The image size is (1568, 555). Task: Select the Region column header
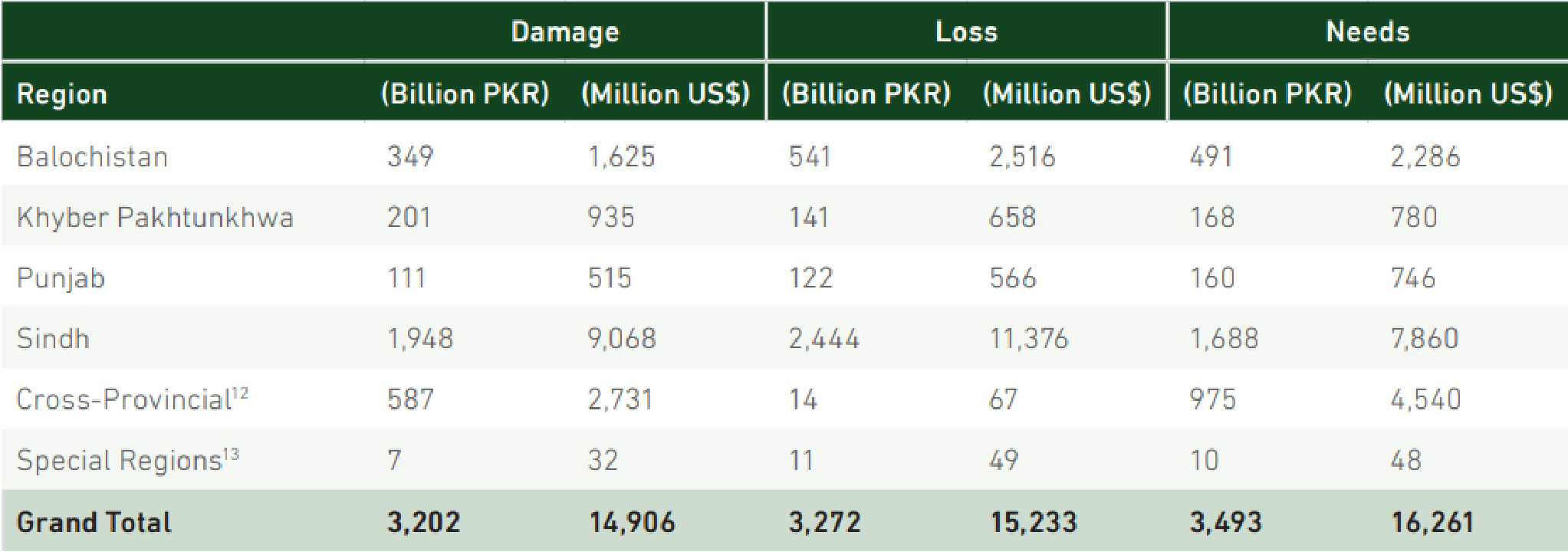coord(61,94)
